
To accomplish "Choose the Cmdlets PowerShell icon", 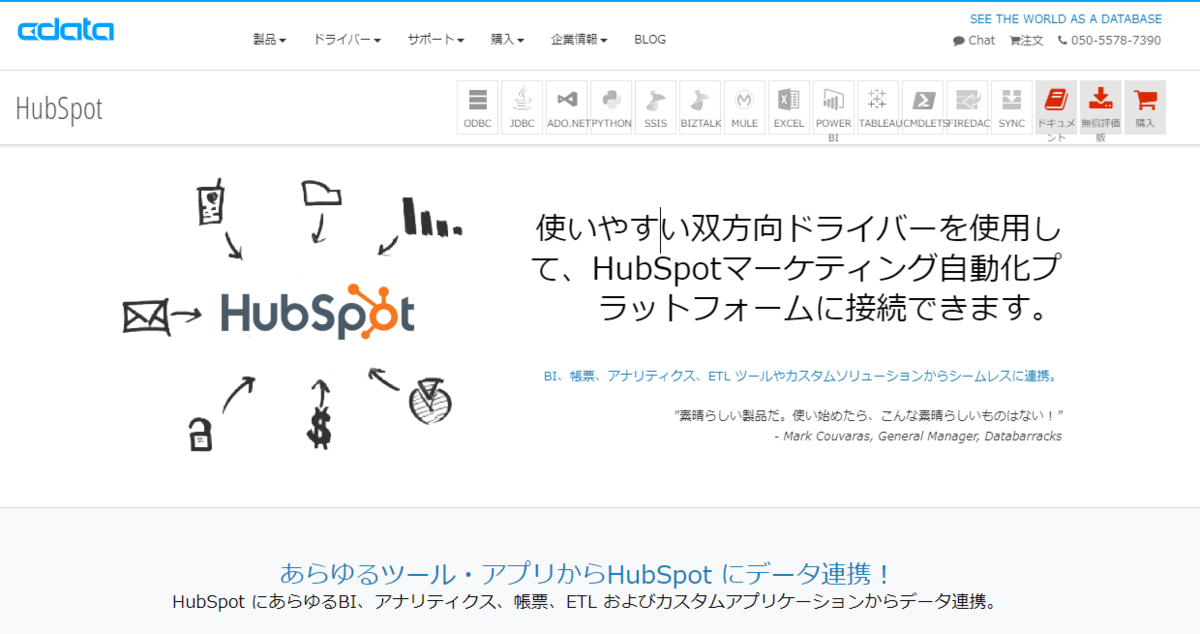I will click(922, 107).
